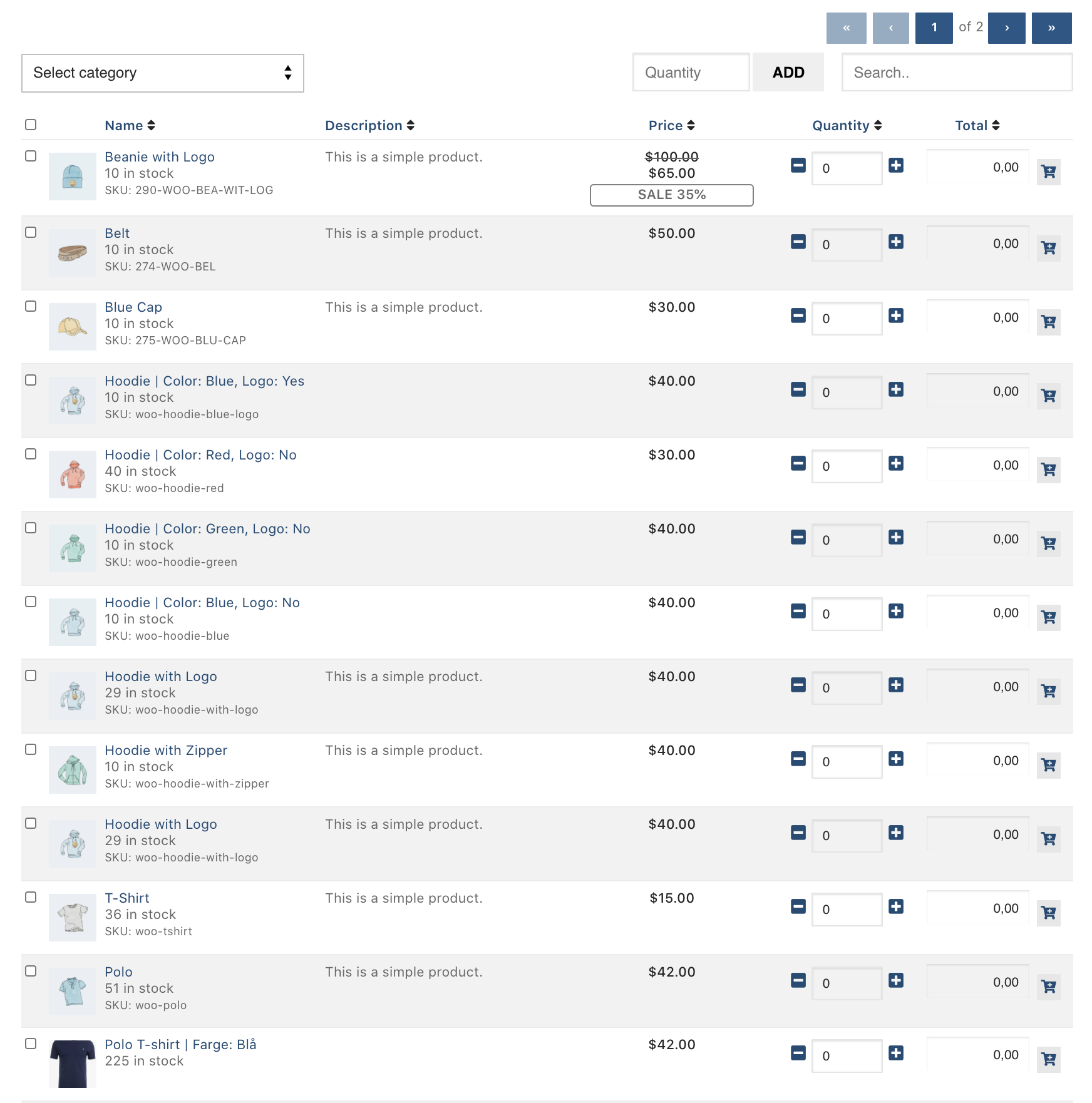Sort the table by Name
Image resolution: width=1092 pixels, height=1103 pixels.
(x=130, y=126)
